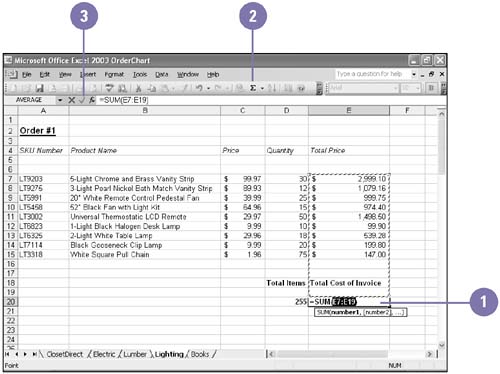Toggle Bold formatting button
The width and height of the screenshot is (500, 374).
pos(431,88)
